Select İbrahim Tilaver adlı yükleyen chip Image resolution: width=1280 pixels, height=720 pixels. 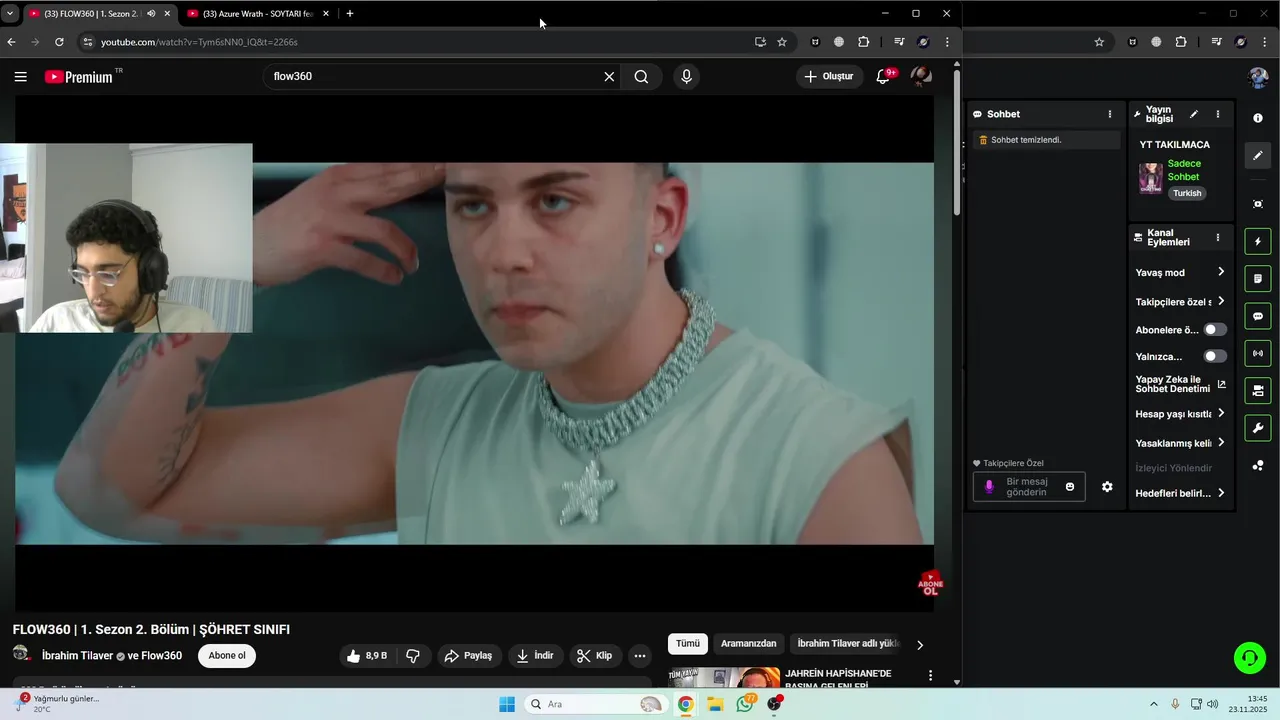click(x=848, y=644)
